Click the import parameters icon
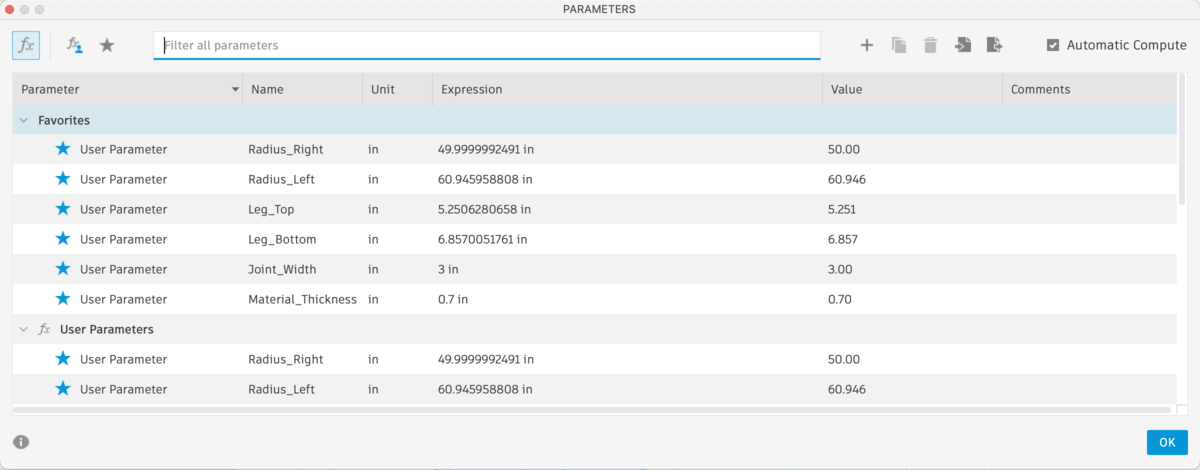This screenshot has width=1200, height=470. 963,45
